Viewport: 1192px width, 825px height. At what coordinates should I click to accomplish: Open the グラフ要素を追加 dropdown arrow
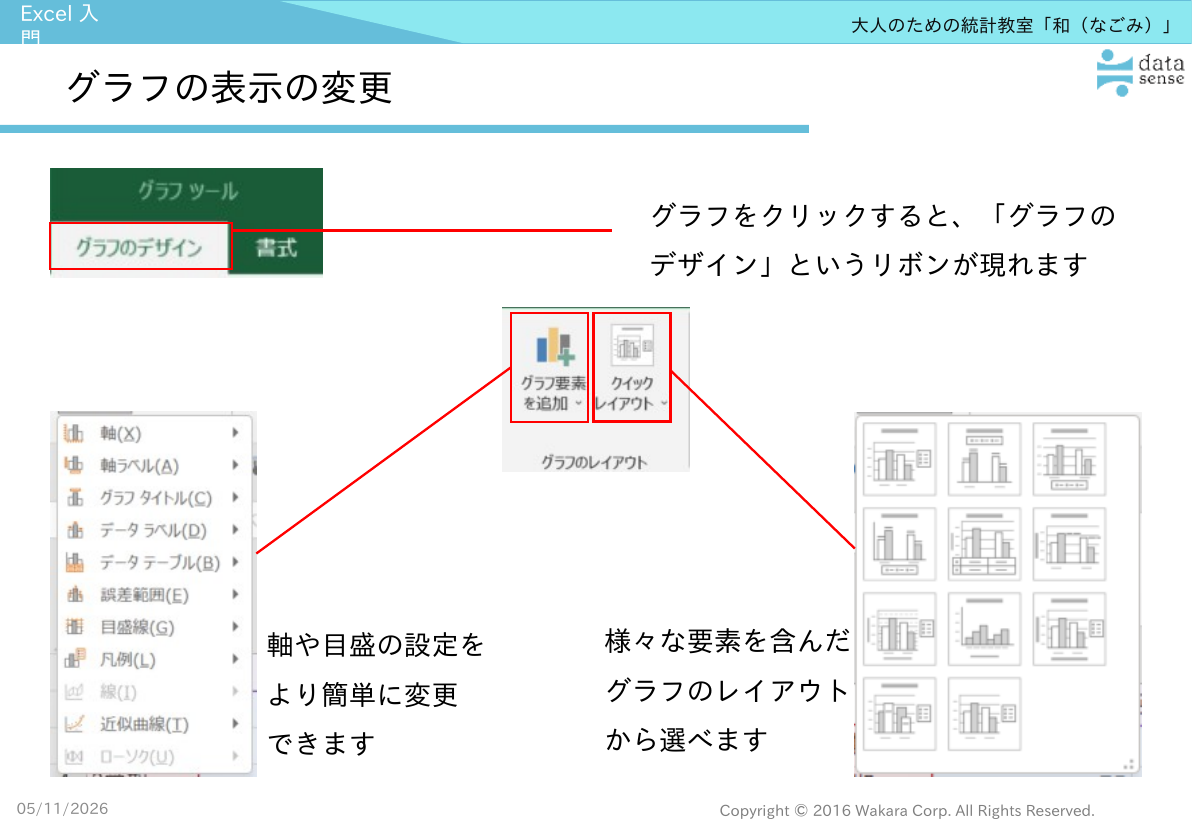pos(579,404)
